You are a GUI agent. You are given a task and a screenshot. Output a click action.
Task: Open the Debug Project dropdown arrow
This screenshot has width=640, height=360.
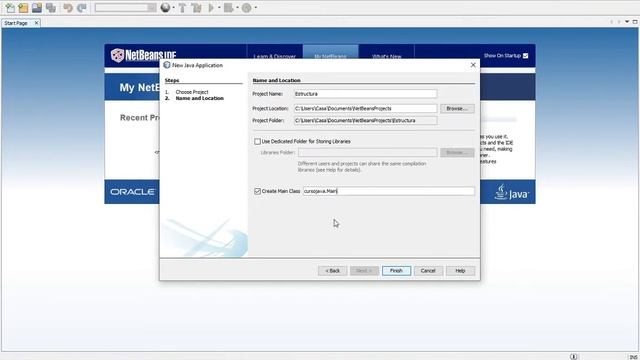click(237, 8)
